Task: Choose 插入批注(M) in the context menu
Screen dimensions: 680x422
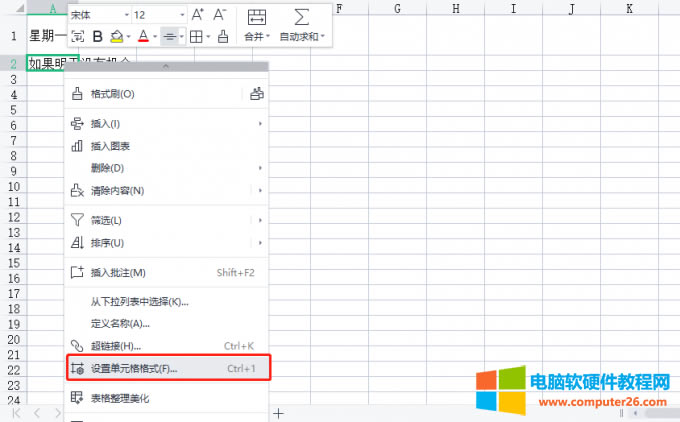Action: [118, 272]
